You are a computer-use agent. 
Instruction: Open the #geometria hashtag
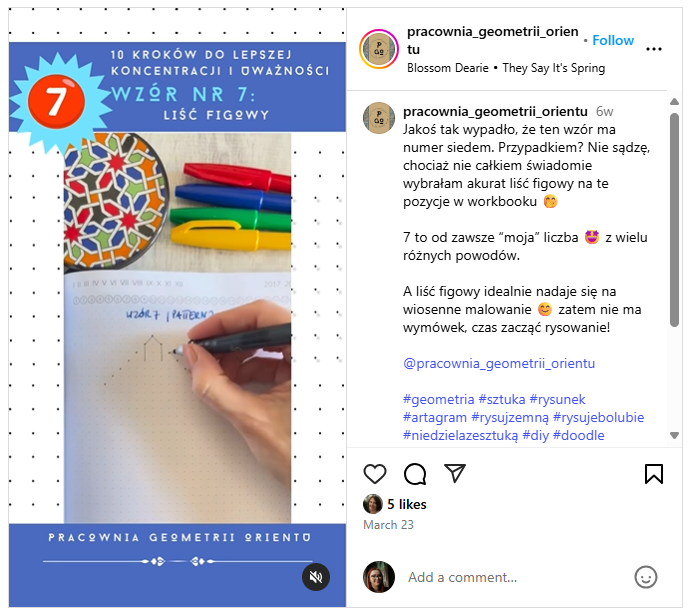coord(438,399)
